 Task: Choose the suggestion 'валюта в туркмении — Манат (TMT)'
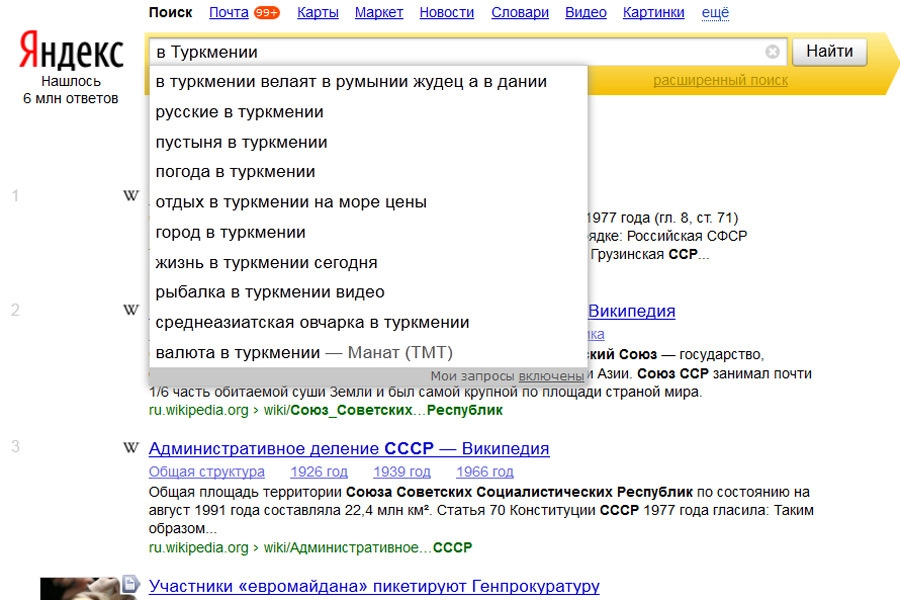pyautogui.click(x=304, y=352)
